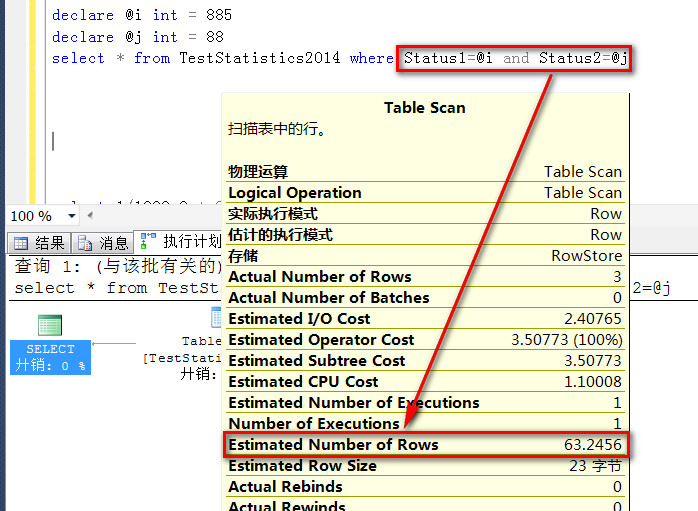
Task: Click the 1.10008 CPU cost value
Action: (x=592, y=381)
